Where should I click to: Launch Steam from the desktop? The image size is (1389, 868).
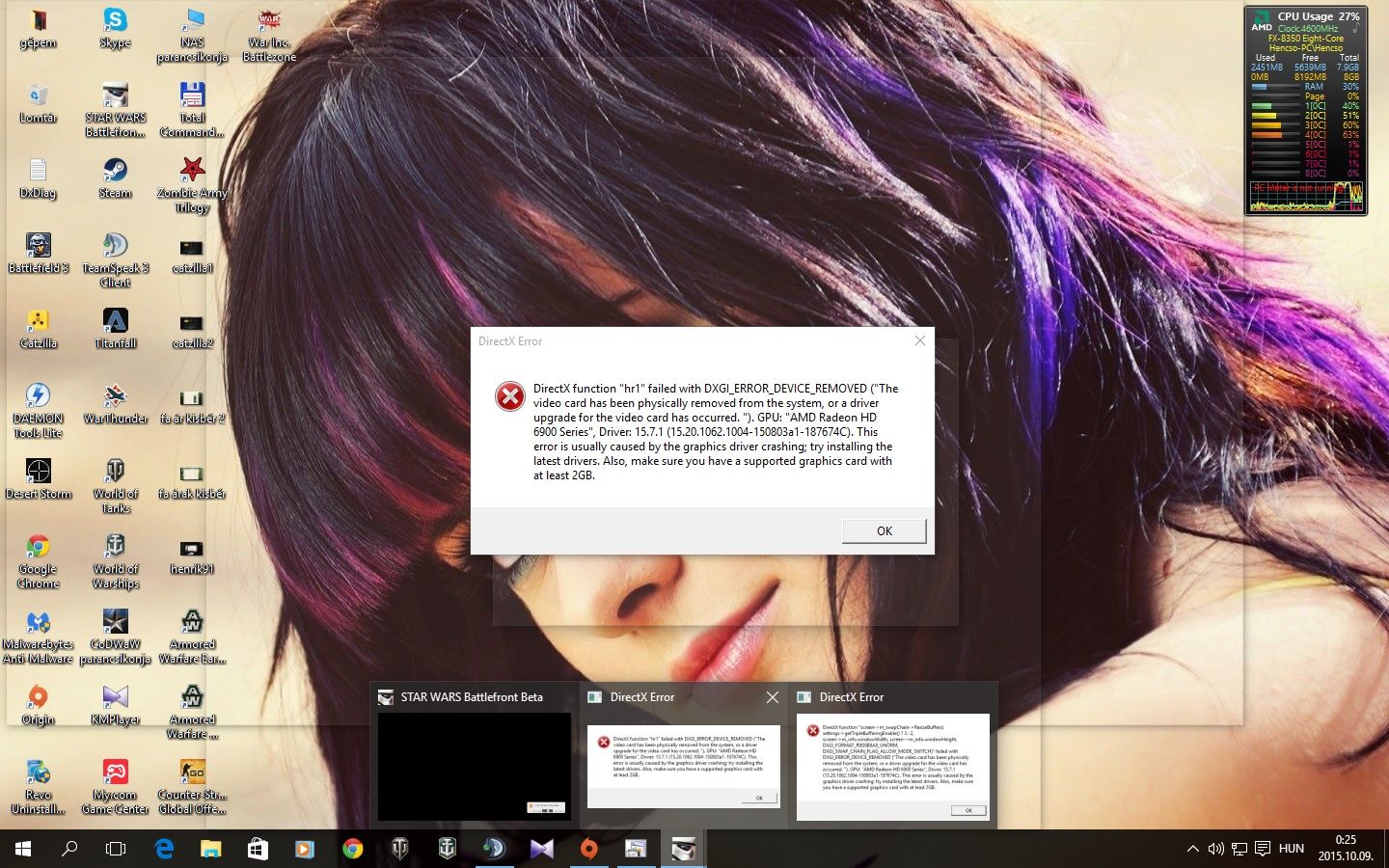coord(115,178)
